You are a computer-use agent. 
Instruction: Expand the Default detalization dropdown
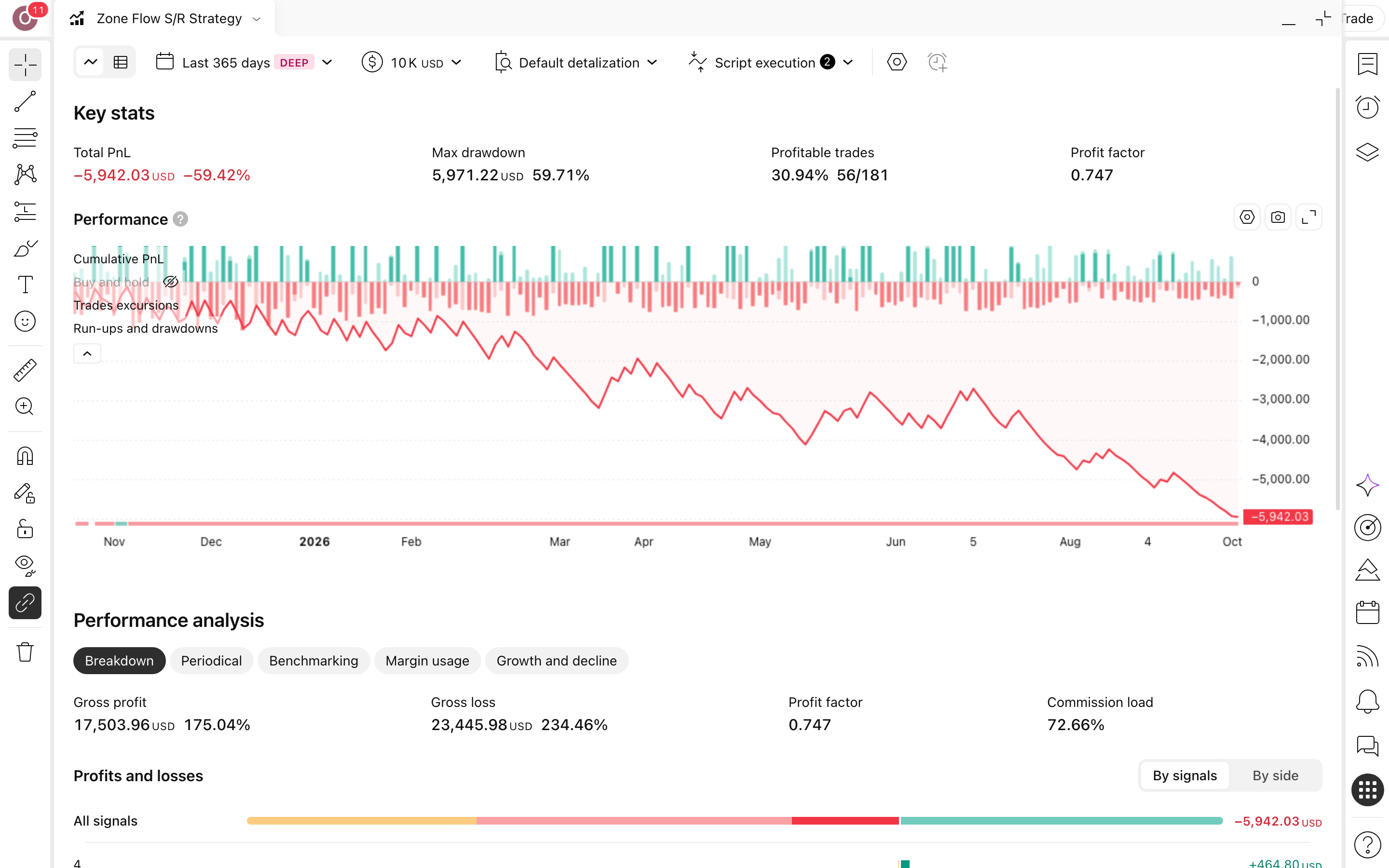(x=576, y=63)
